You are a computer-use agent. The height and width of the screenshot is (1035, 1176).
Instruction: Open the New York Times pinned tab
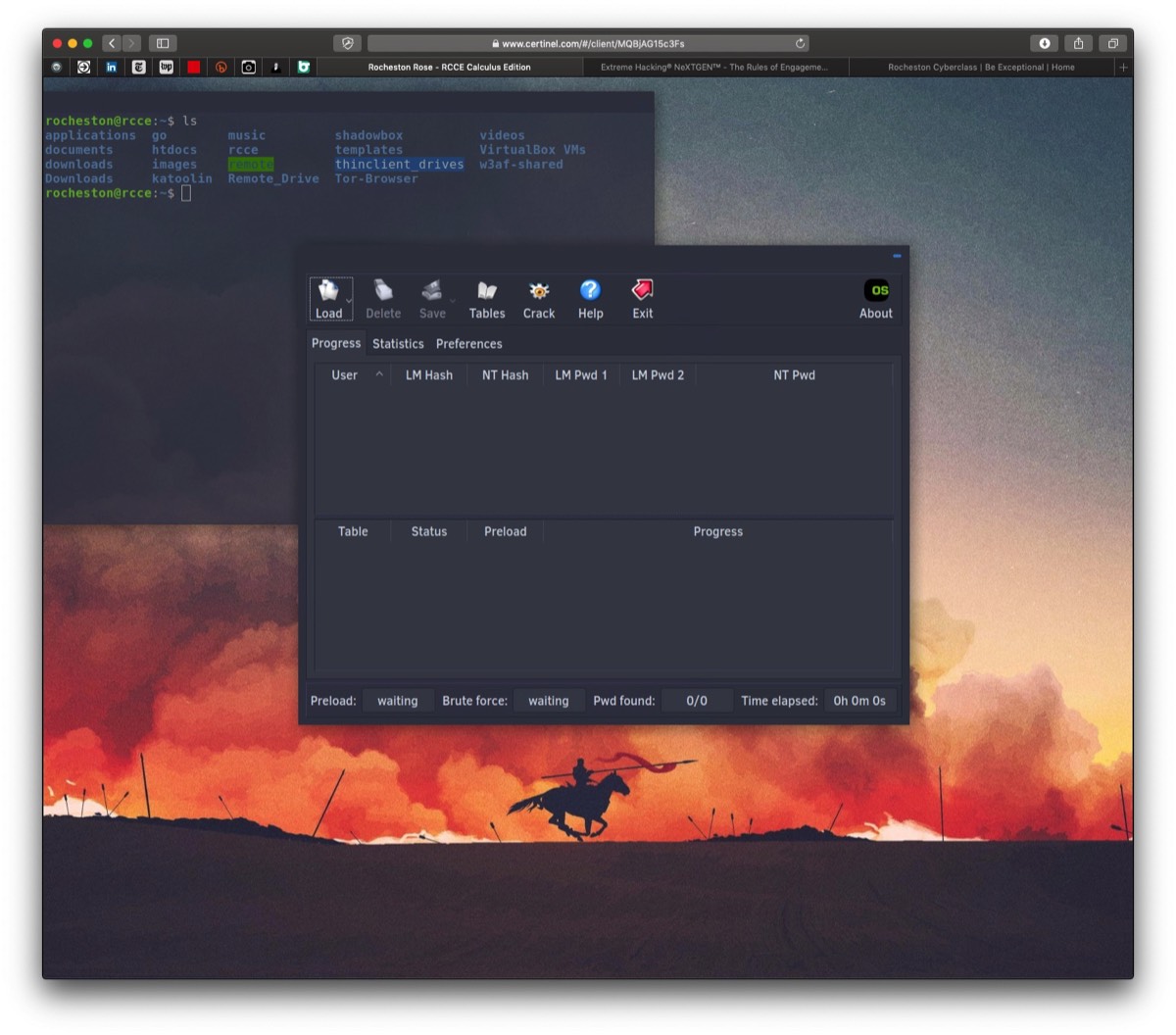[138, 67]
